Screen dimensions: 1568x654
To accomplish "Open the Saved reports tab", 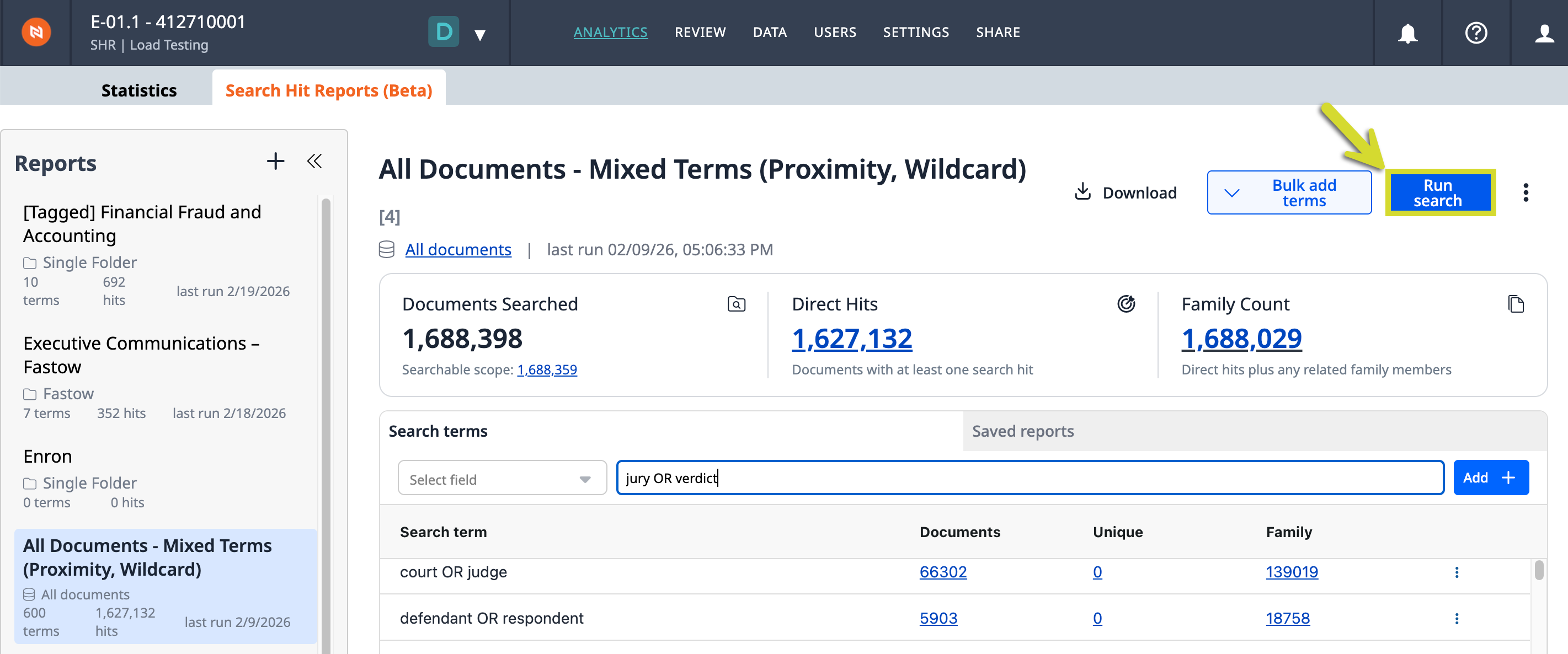I will tap(1022, 431).
